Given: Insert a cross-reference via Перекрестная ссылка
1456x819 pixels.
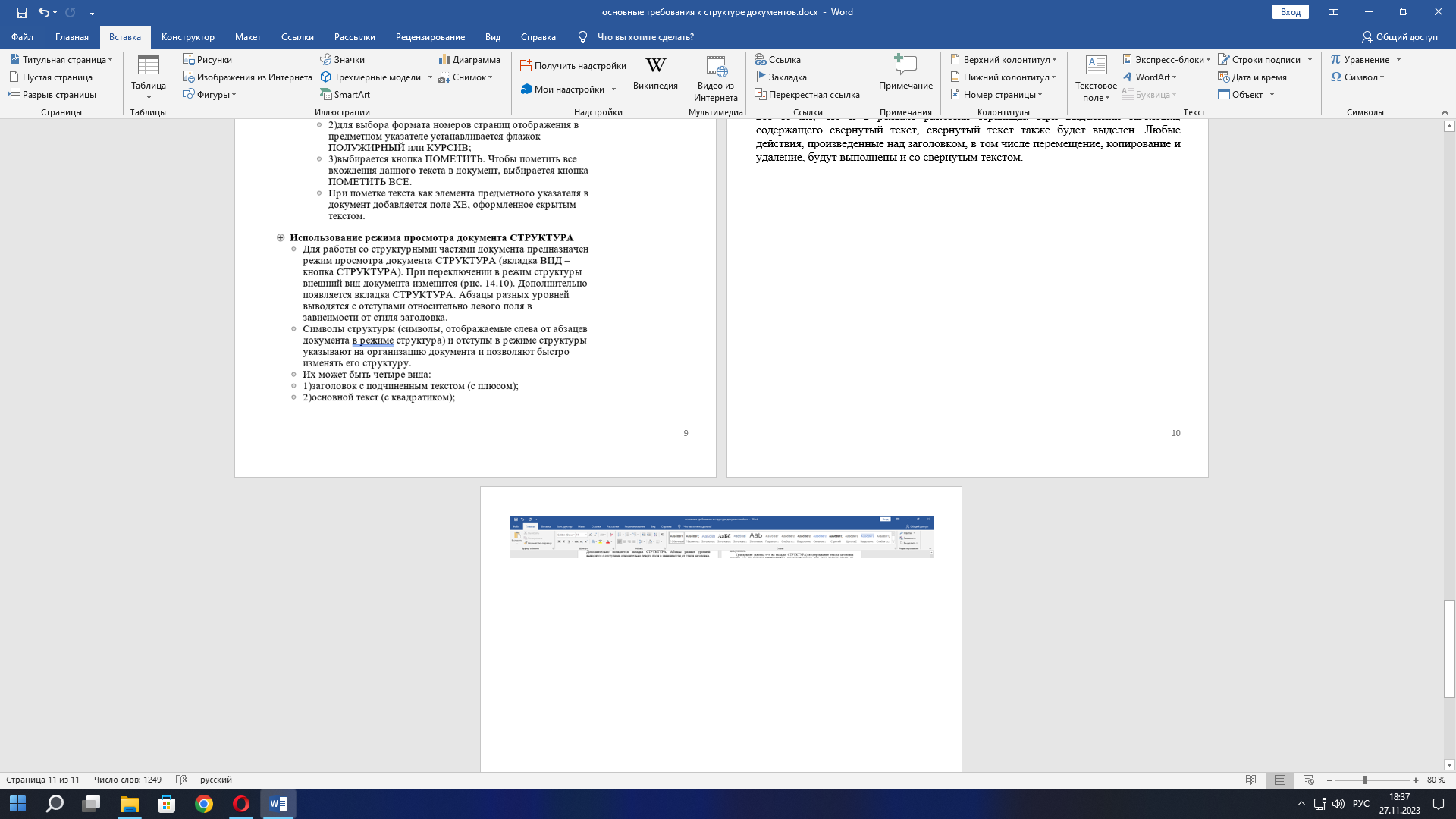Looking at the screenshot, I should tap(808, 95).
